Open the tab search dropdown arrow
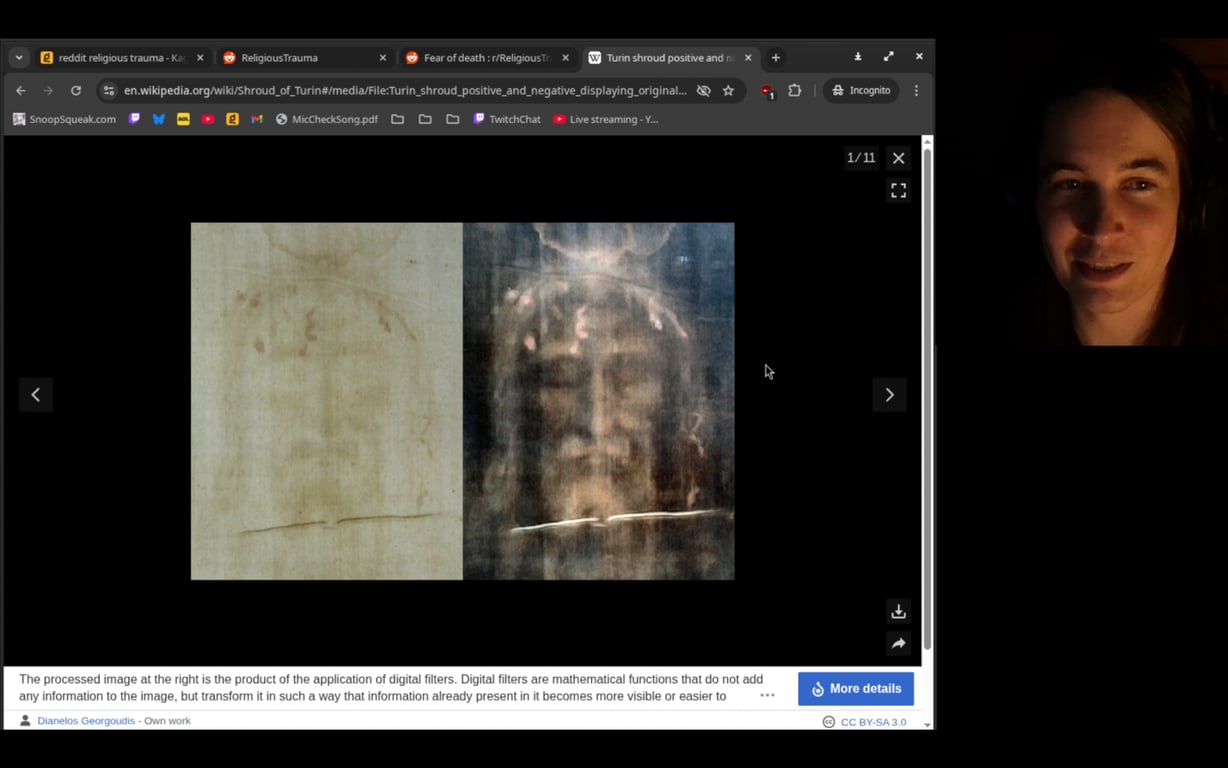The height and width of the screenshot is (768, 1228). coord(18,58)
